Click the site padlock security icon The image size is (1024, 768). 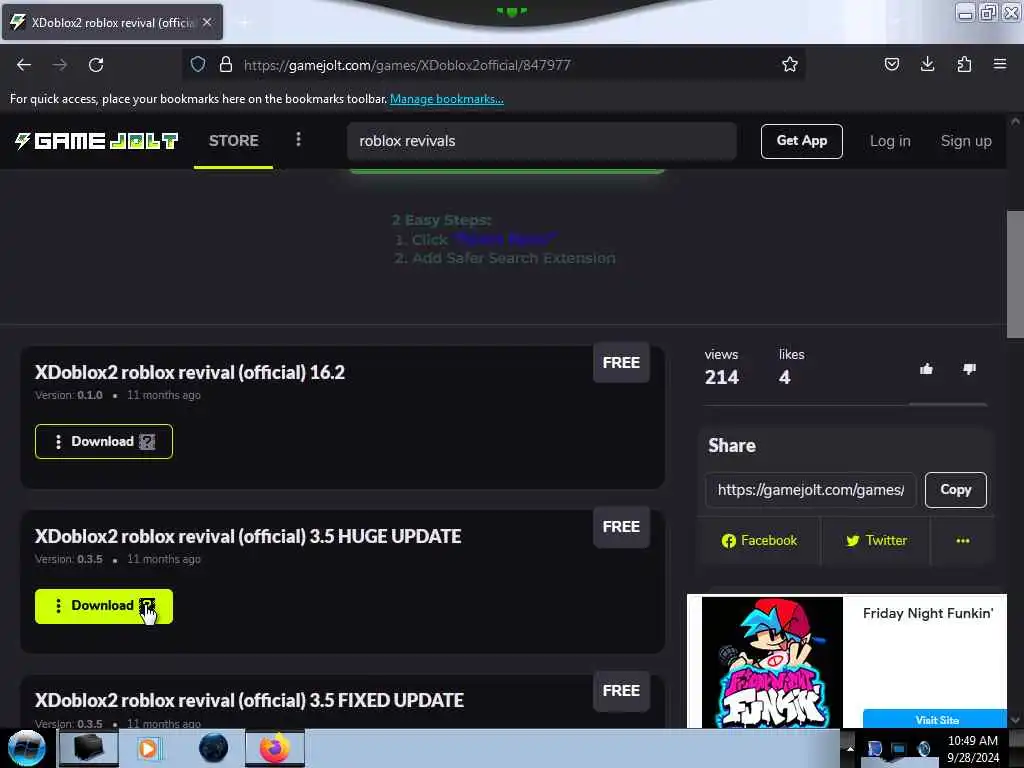tap(225, 64)
